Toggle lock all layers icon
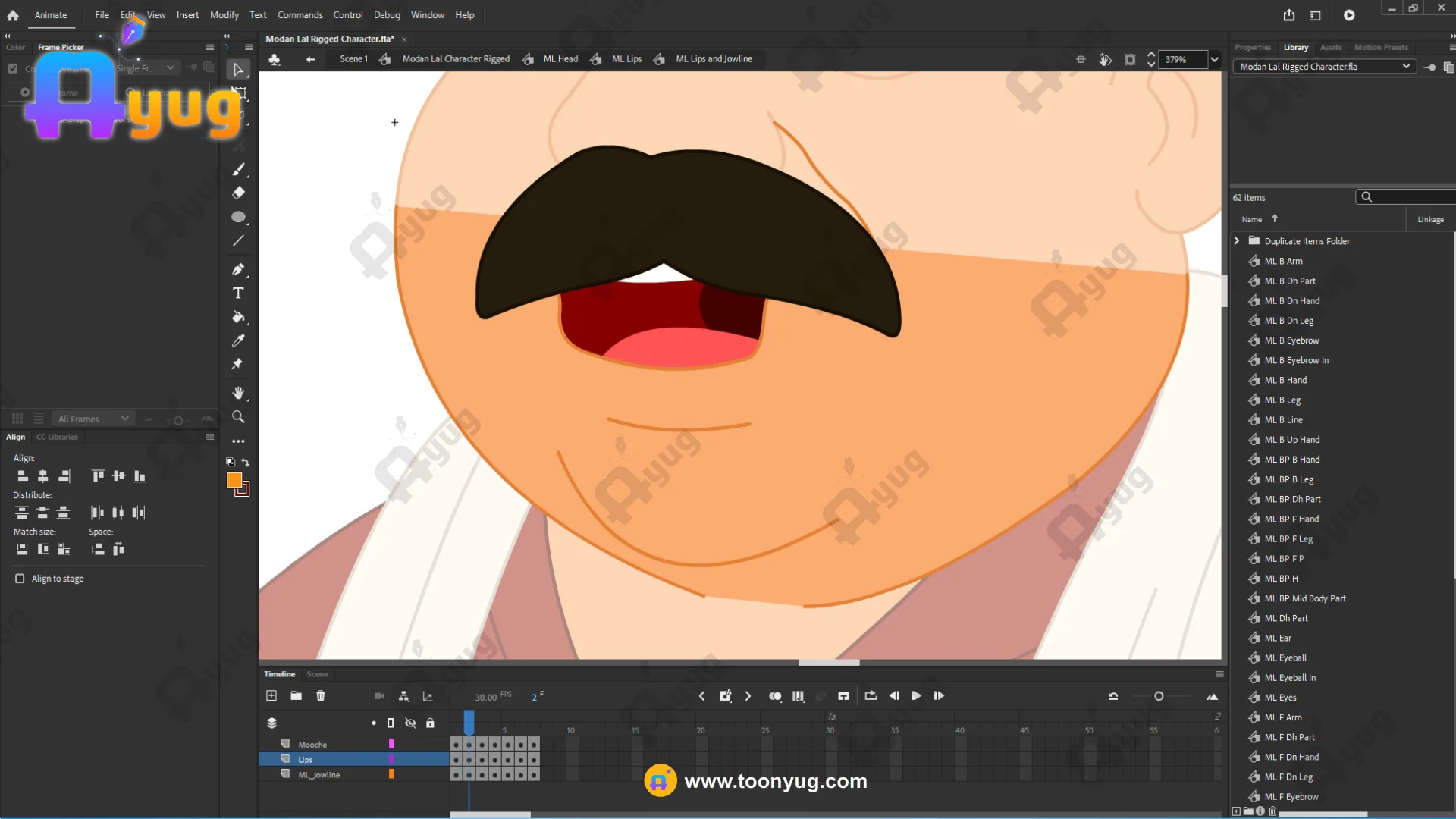 pyautogui.click(x=430, y=723)
